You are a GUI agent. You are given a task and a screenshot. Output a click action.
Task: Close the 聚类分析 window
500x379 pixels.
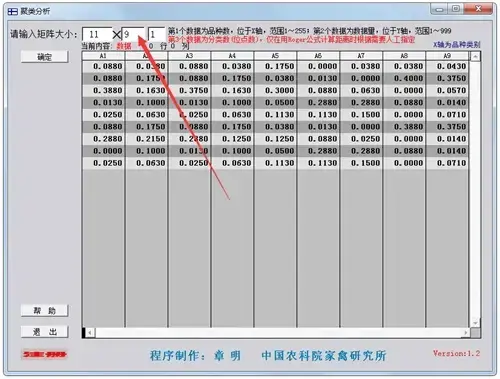478,9
